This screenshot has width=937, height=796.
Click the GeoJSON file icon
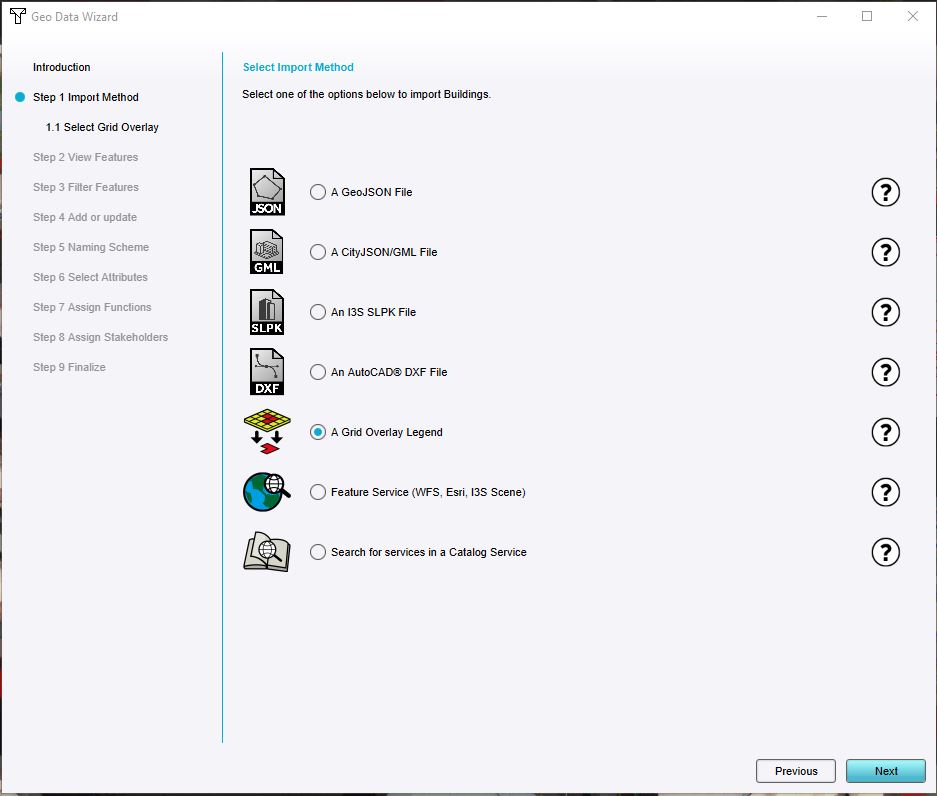[x=266, y=192]
